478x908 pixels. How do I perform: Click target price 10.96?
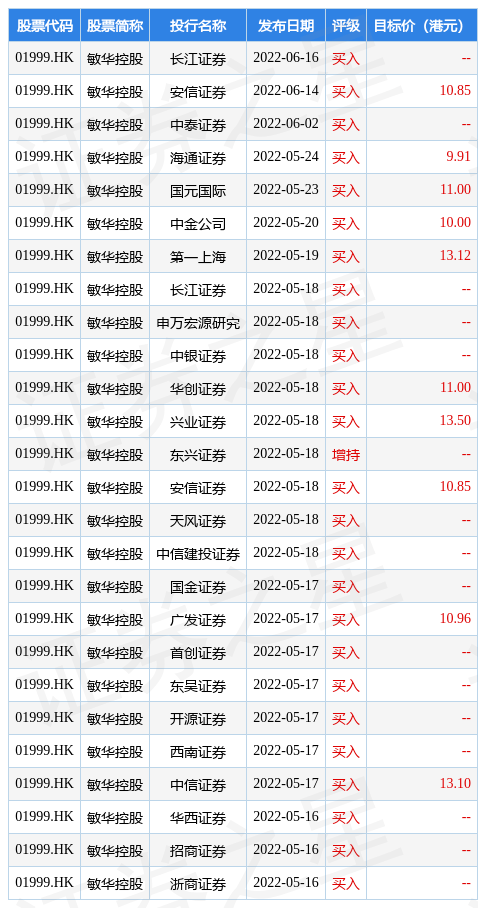pyautogui.click(x=455, y=618)
